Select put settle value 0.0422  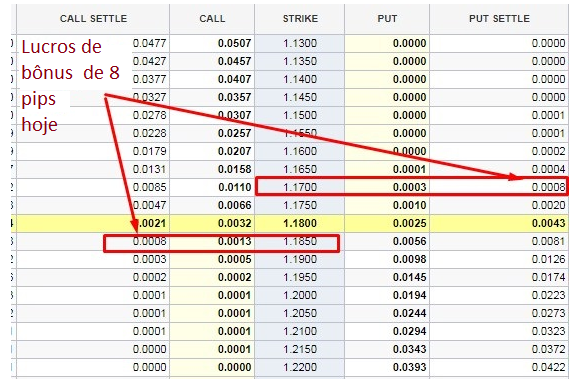548,368
